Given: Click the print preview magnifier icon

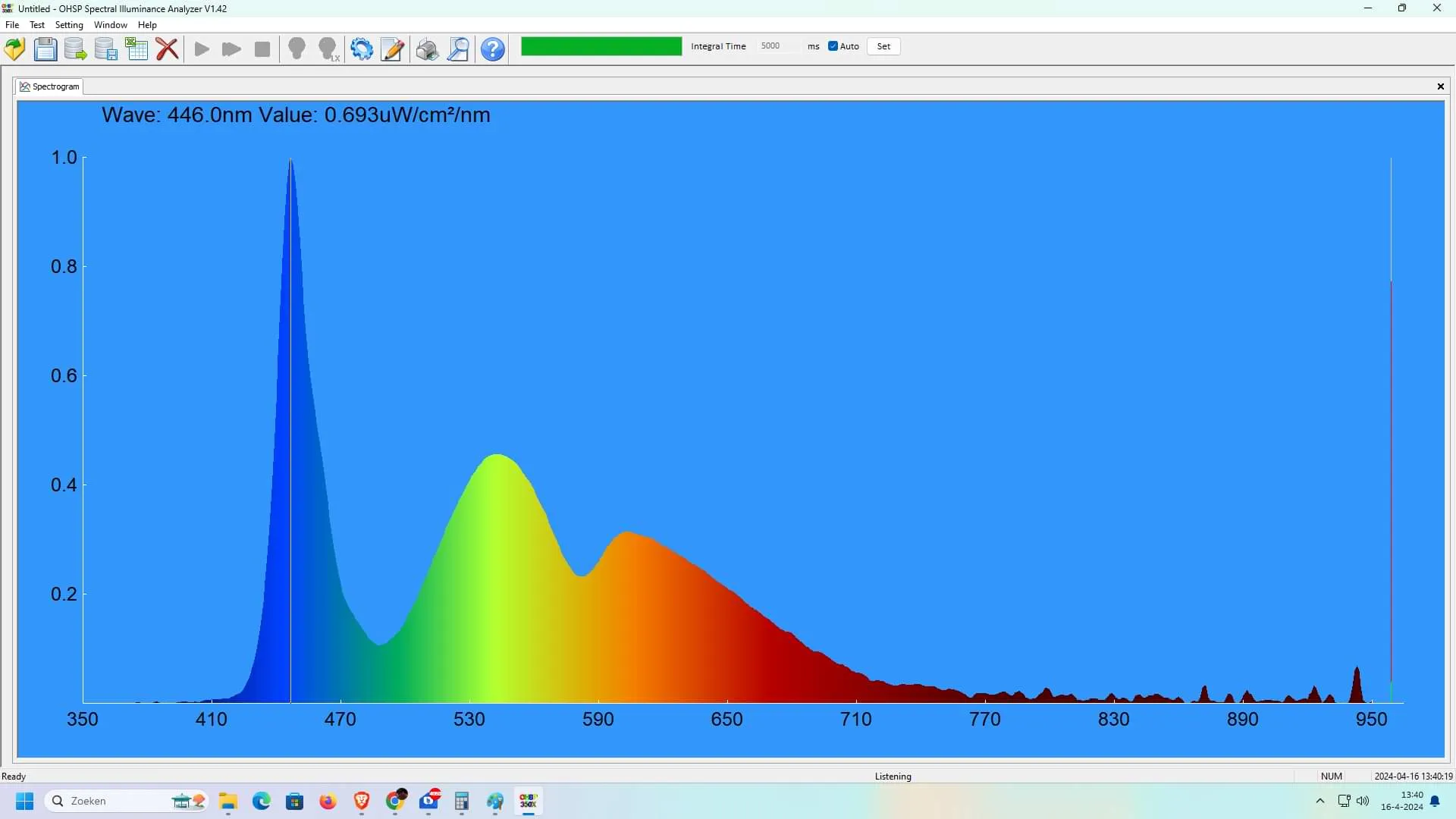Looking at the screenshot, I should (x=458, y=49).
